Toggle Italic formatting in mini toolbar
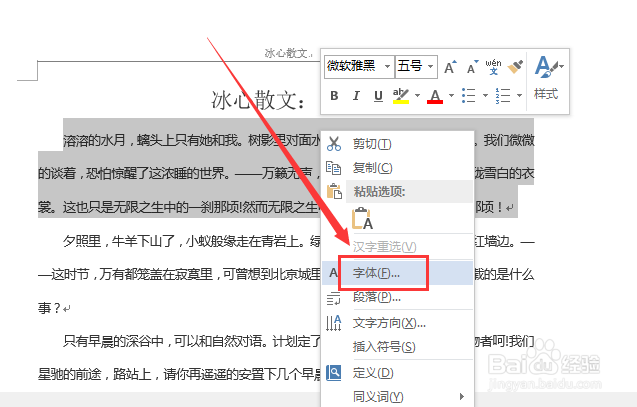This screenshot has width=637, height=407. (x=356, y=96)
